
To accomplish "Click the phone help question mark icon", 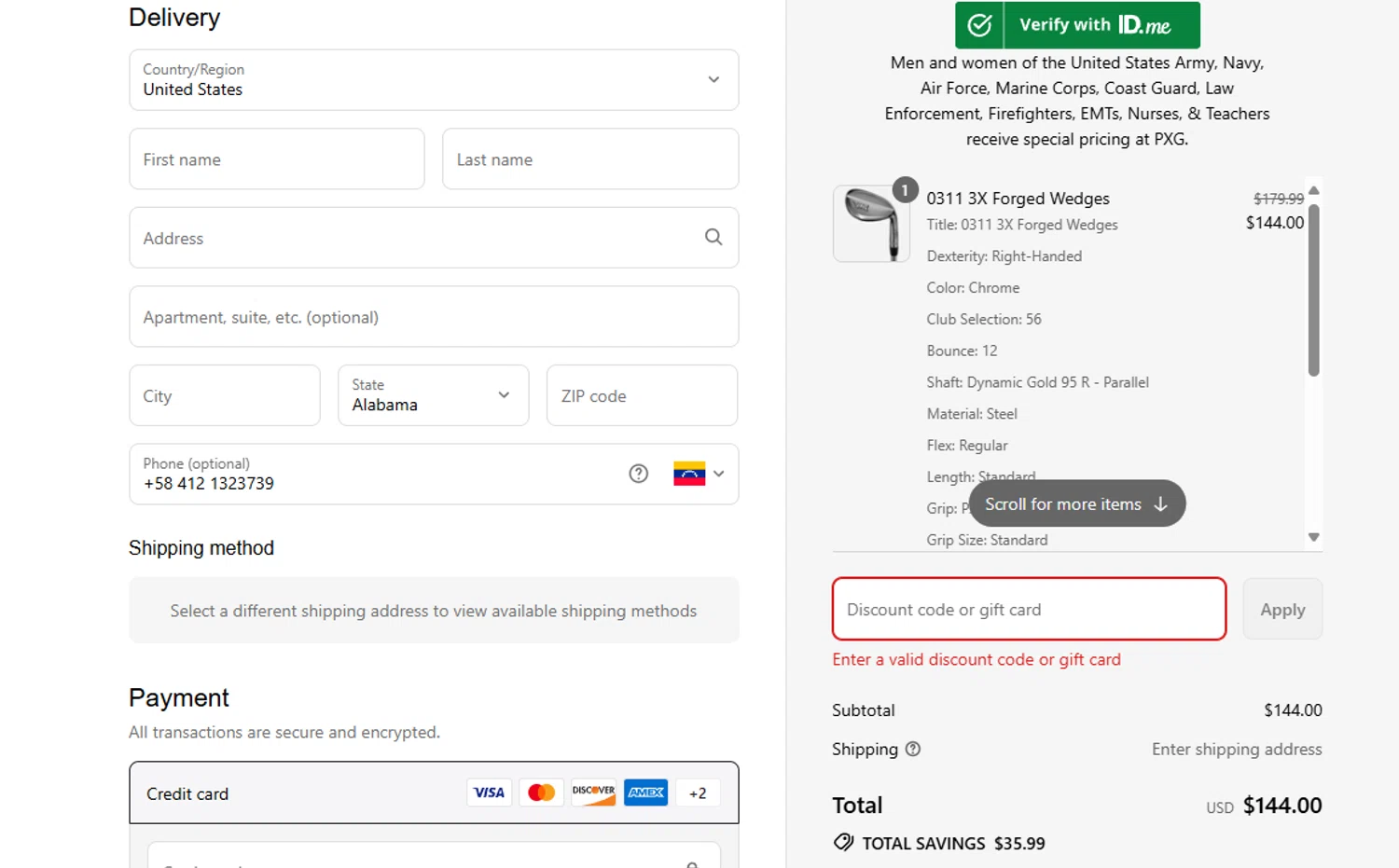I will coord(639,474).
